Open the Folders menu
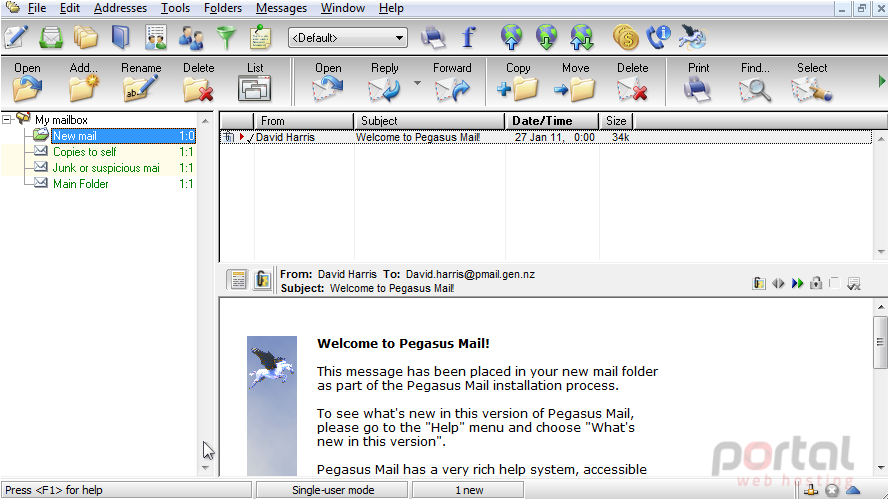The image size is (889, 500). click(223, 8)
